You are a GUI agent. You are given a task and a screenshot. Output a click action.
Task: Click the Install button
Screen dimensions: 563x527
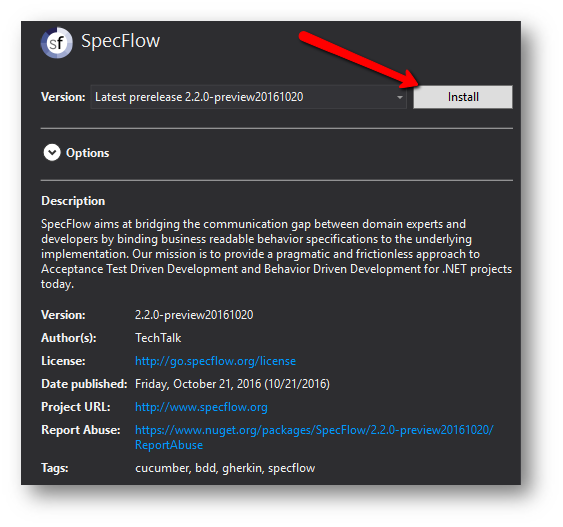[462, 97]
